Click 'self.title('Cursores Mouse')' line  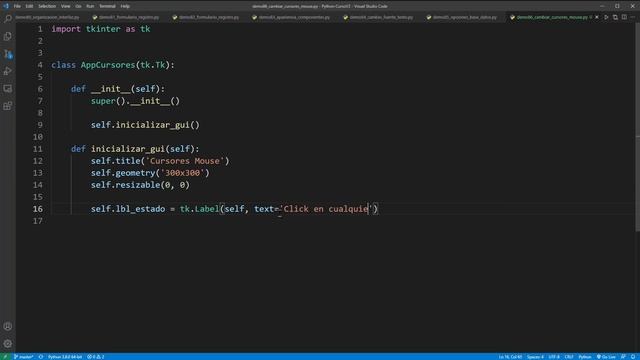[x=160, y=161]
